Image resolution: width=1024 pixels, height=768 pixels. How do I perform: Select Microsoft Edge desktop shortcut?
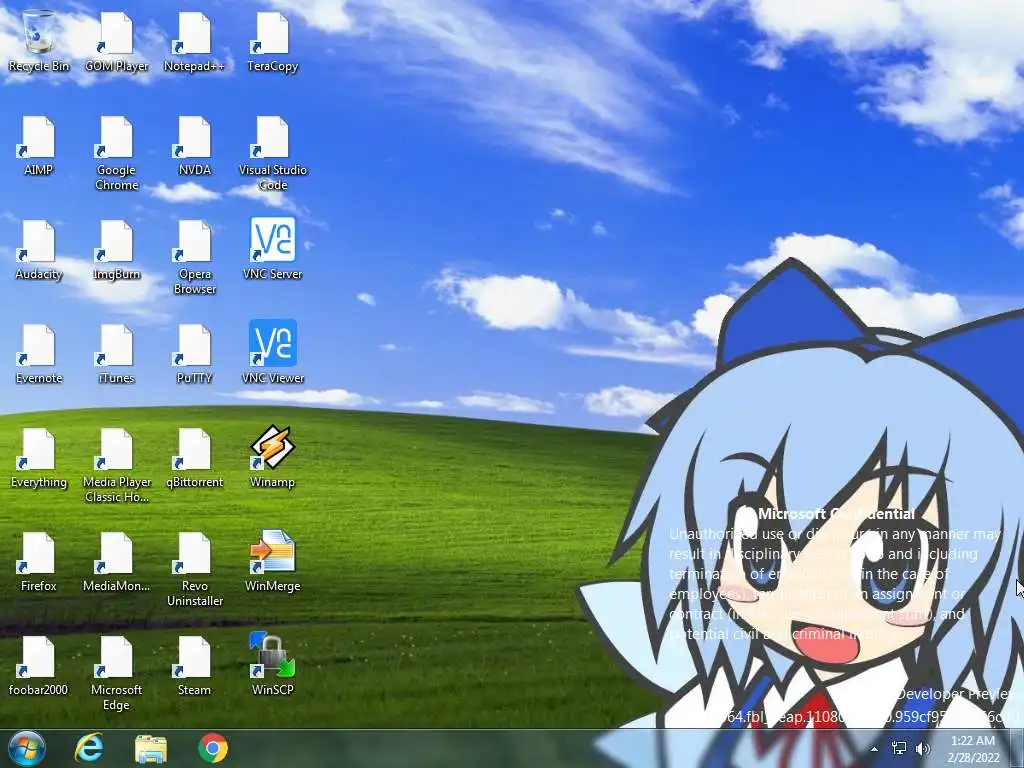116,673
